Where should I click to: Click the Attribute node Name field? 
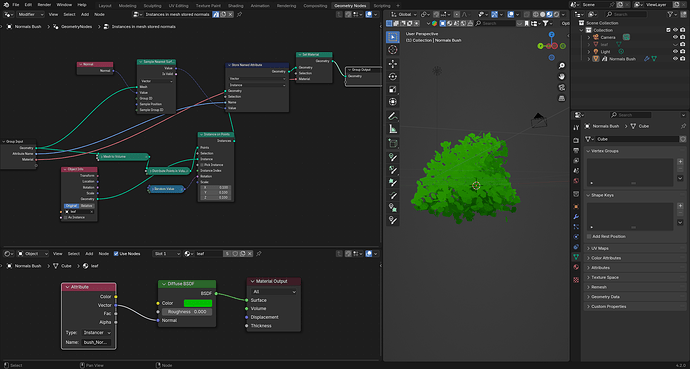click(97, 342)
